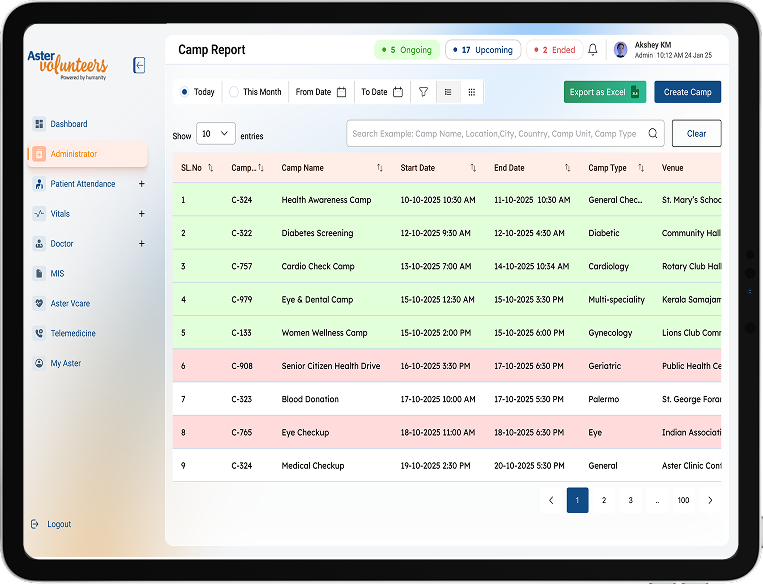Open the show entries dropdown
Screen dimensions: 763x584
tap(215, 134)
